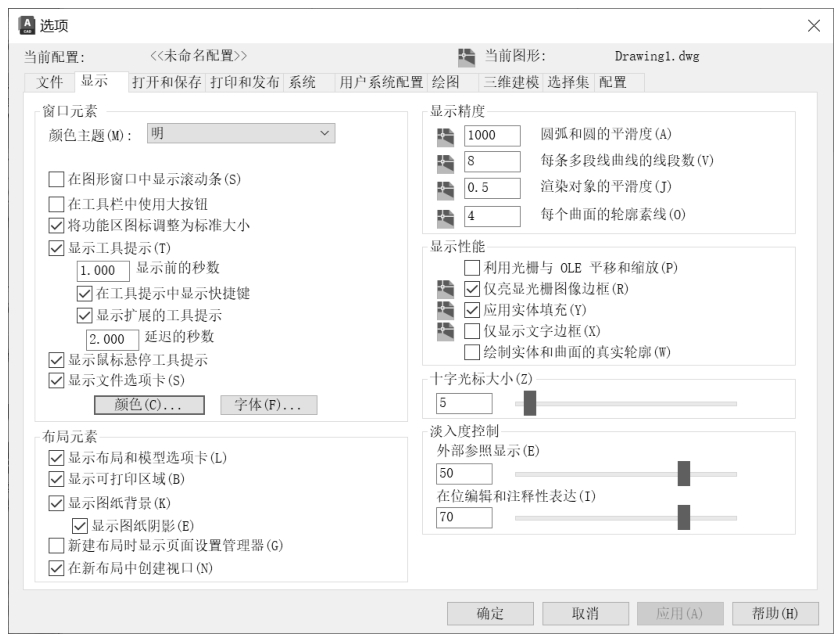Click the 应用(A) button
The image size is (838, 638).
click(x=680, y=613)
